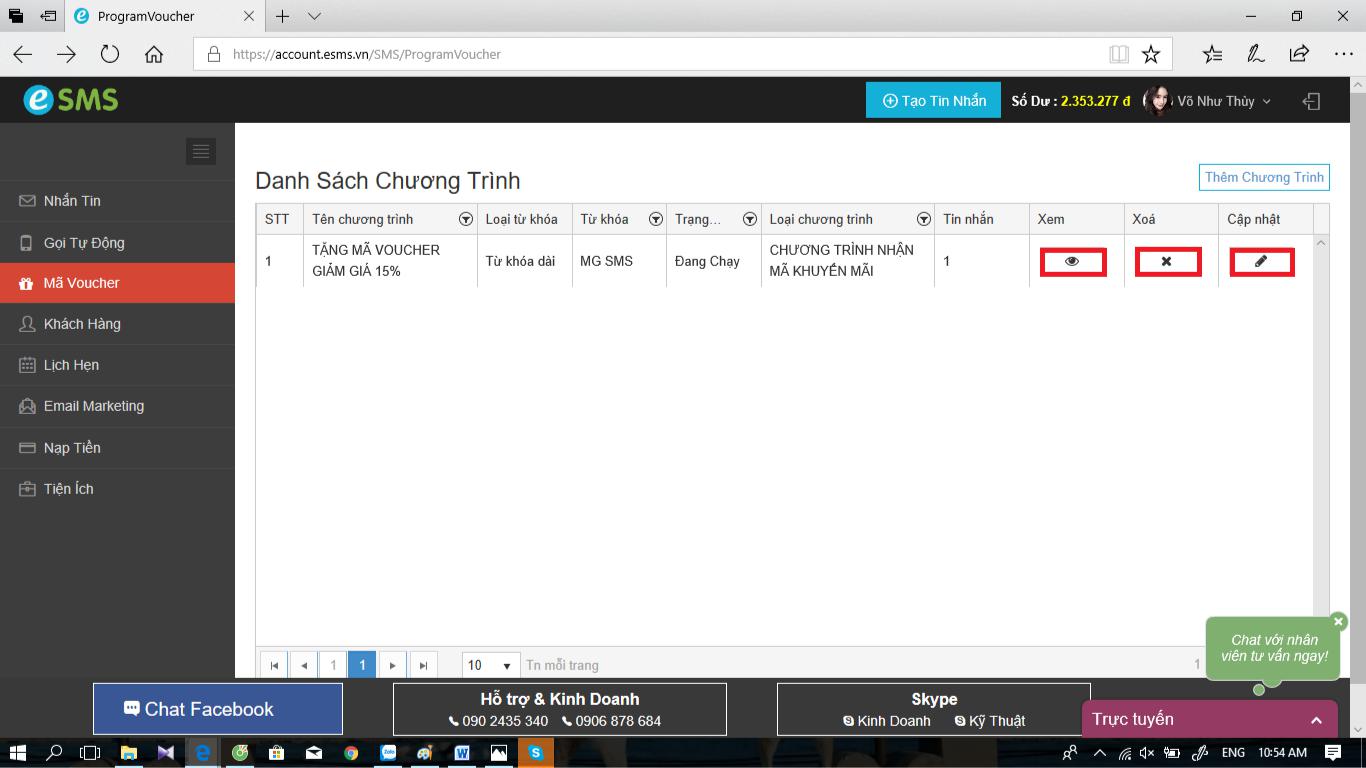The image size is (1366, 768).
Task: Open the favorites hub icon
Action: (x=1212, y=54)
